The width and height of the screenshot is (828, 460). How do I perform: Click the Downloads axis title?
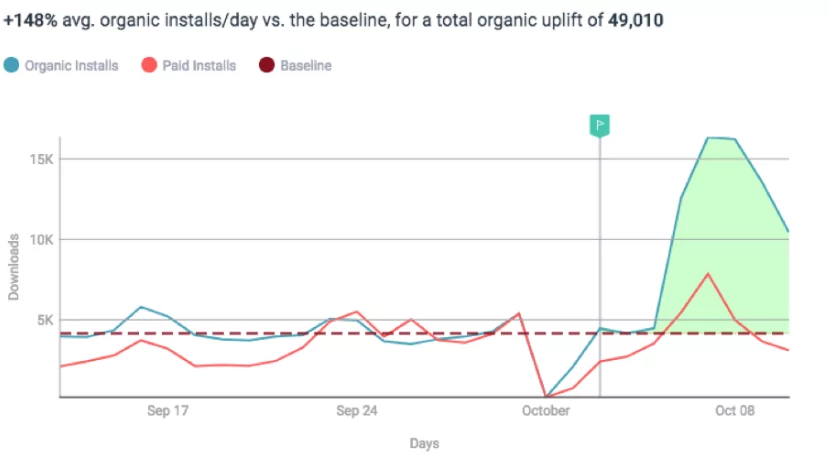point(14,267)
